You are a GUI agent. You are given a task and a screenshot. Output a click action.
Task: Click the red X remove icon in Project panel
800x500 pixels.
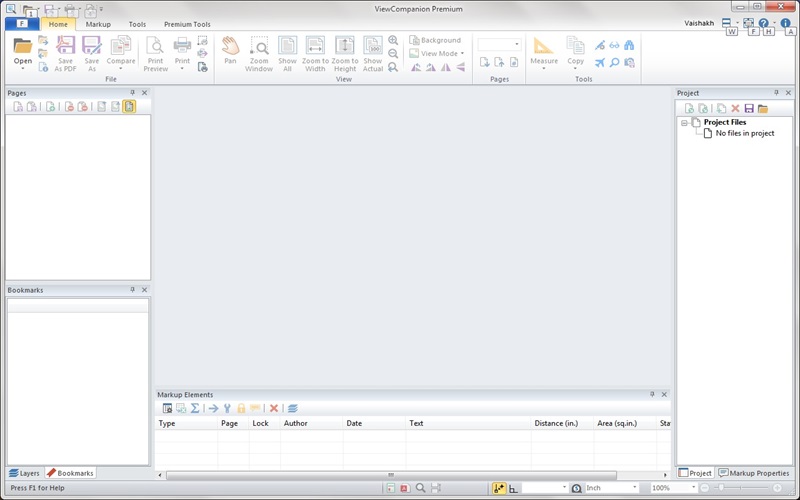point(735,108)
